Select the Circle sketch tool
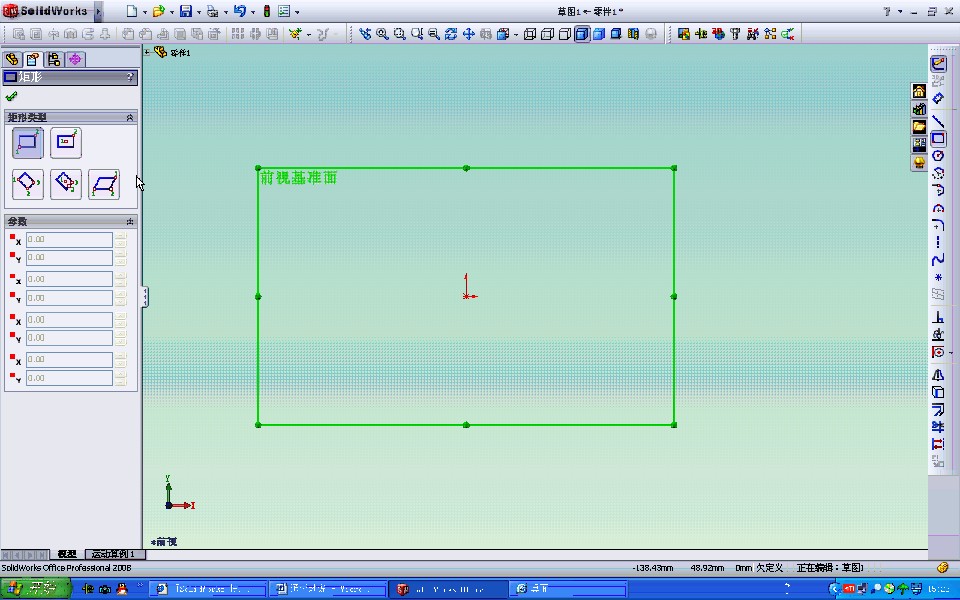Screen dimensions: 960x600 click(938, 156)
